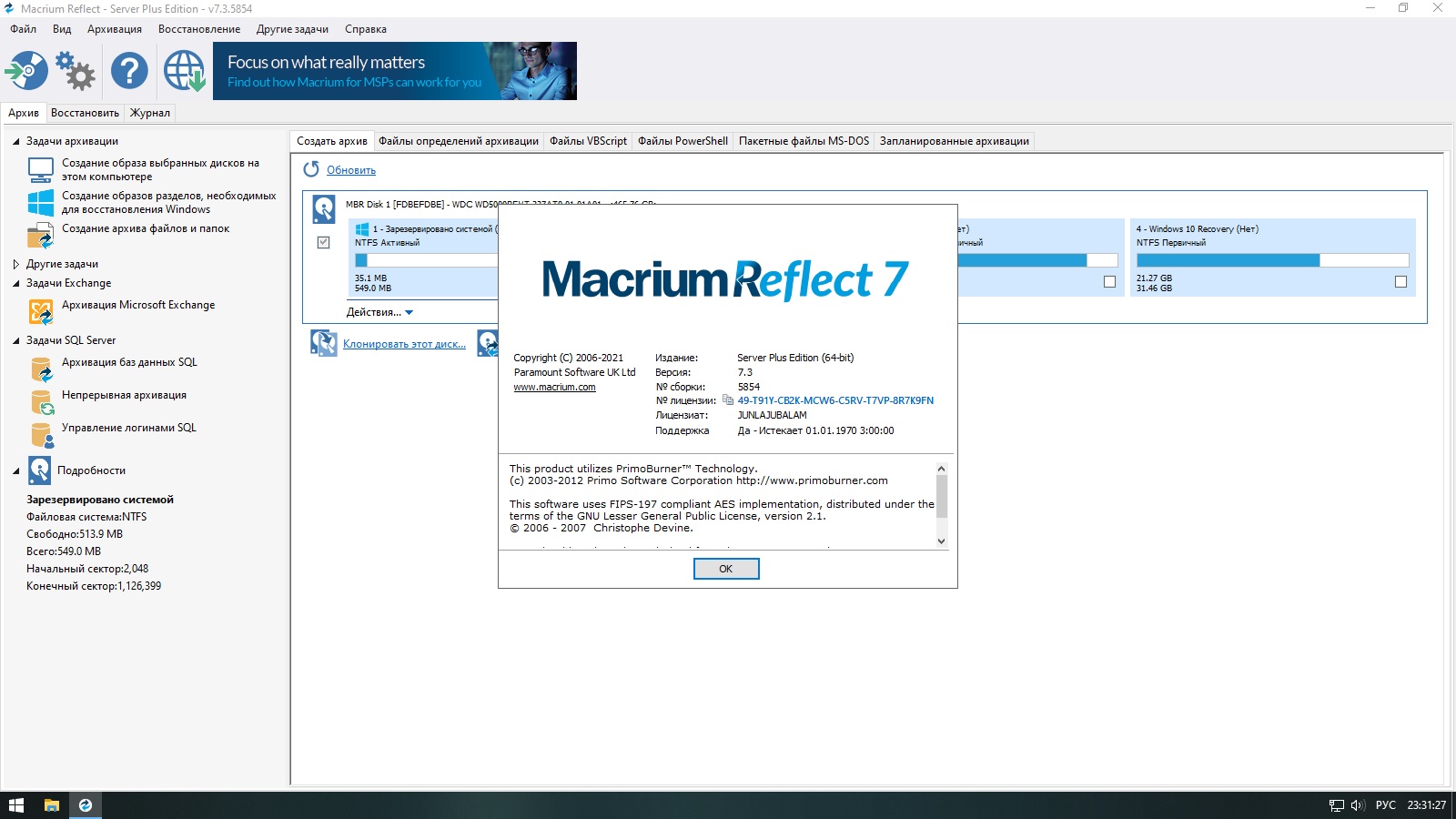The image size is (1456, 819).
Task: Collapse the Задачи SQL Server section
Action: point(15,340)
